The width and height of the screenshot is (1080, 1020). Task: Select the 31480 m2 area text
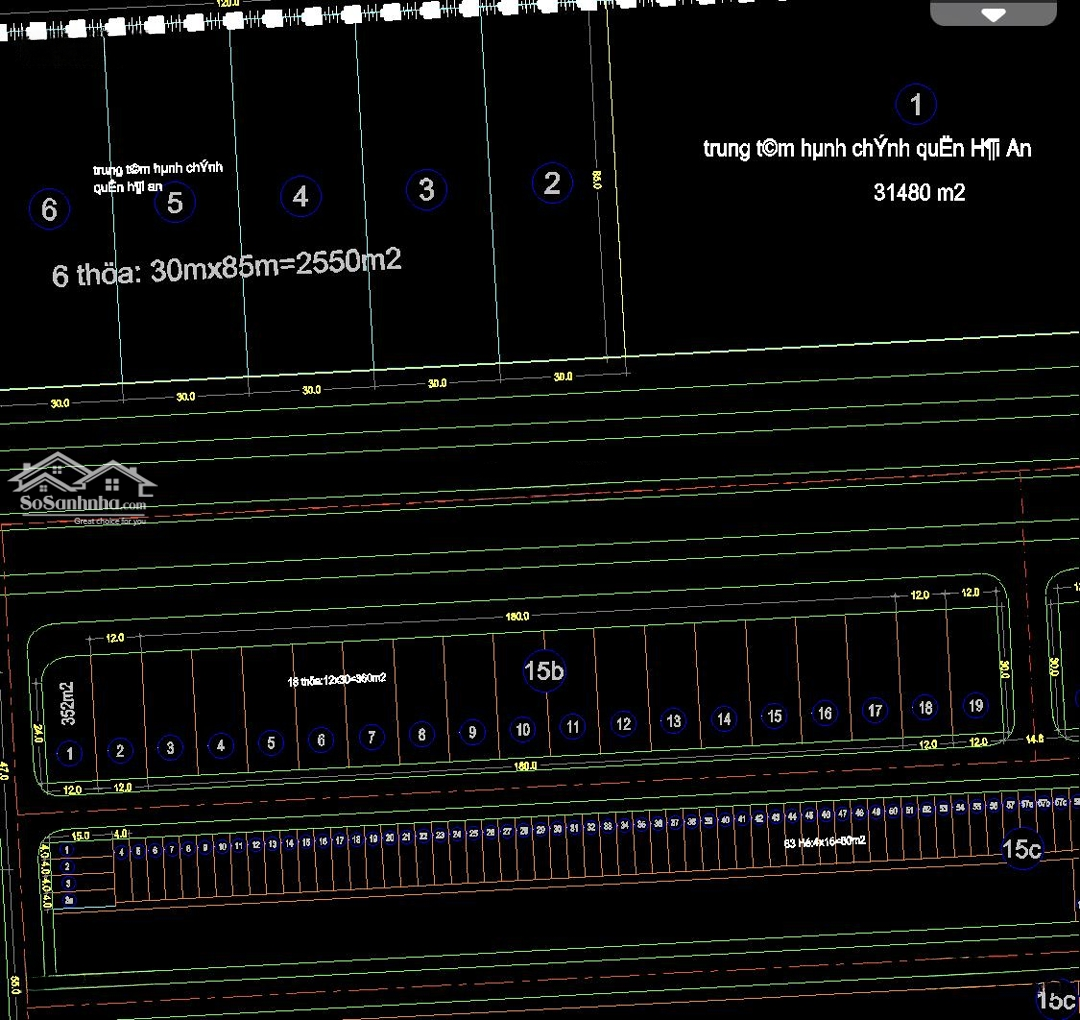[919, 193]
